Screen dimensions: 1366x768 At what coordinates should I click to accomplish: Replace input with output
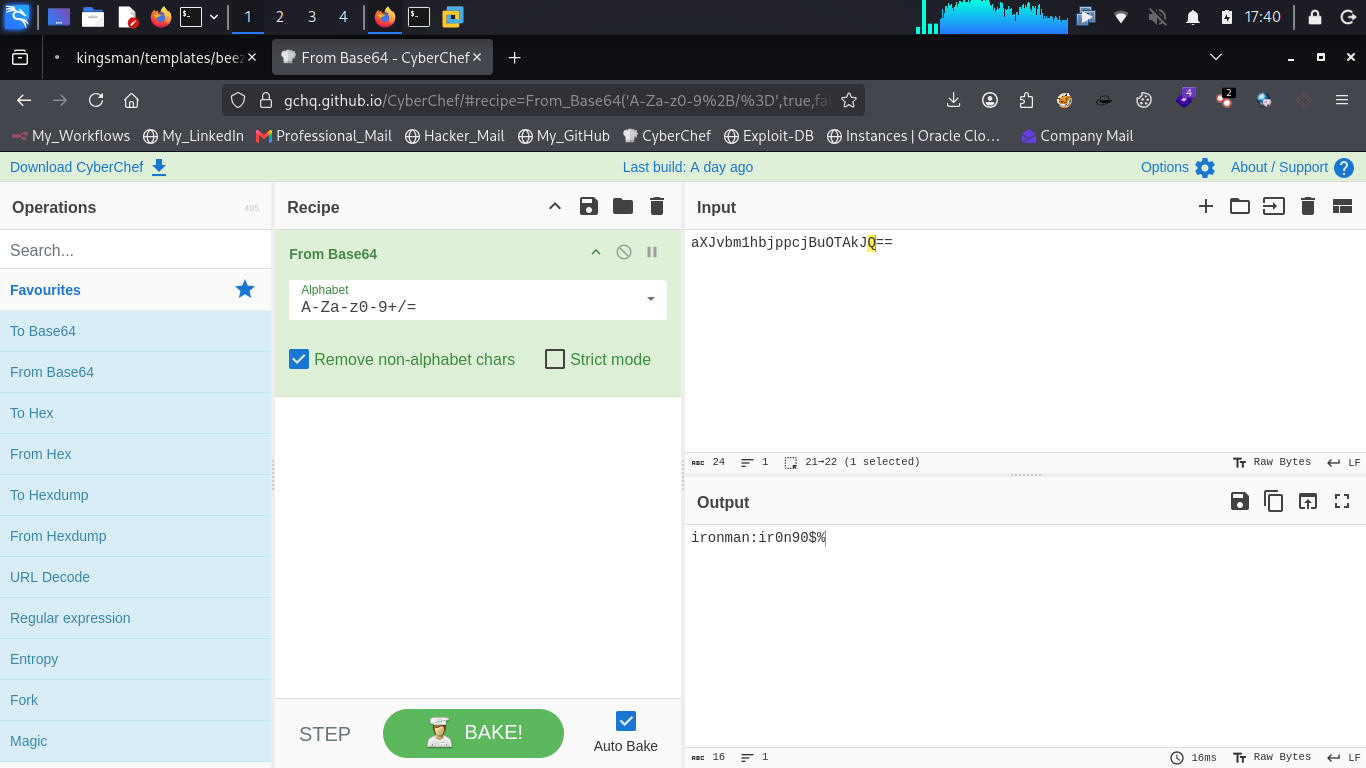coord(1308,501)
